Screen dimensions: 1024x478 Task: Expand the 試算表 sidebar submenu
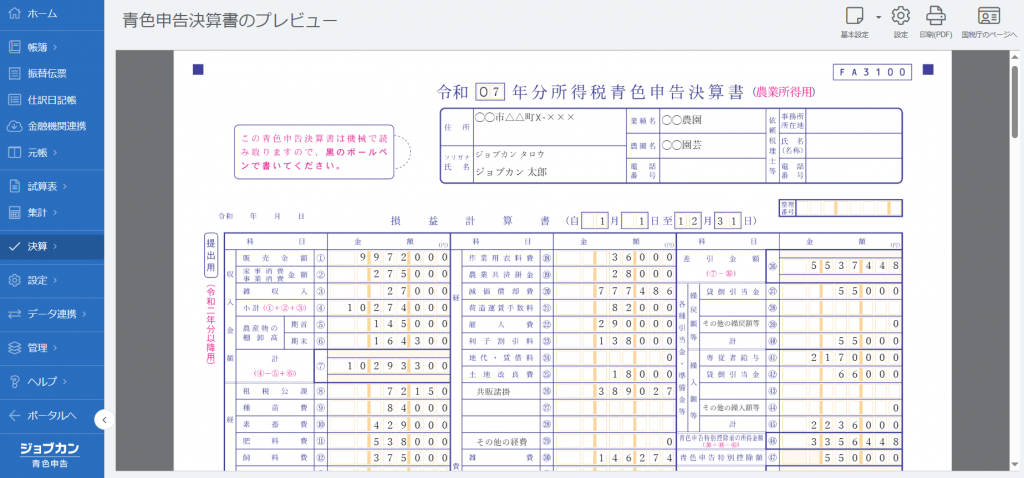46,186
